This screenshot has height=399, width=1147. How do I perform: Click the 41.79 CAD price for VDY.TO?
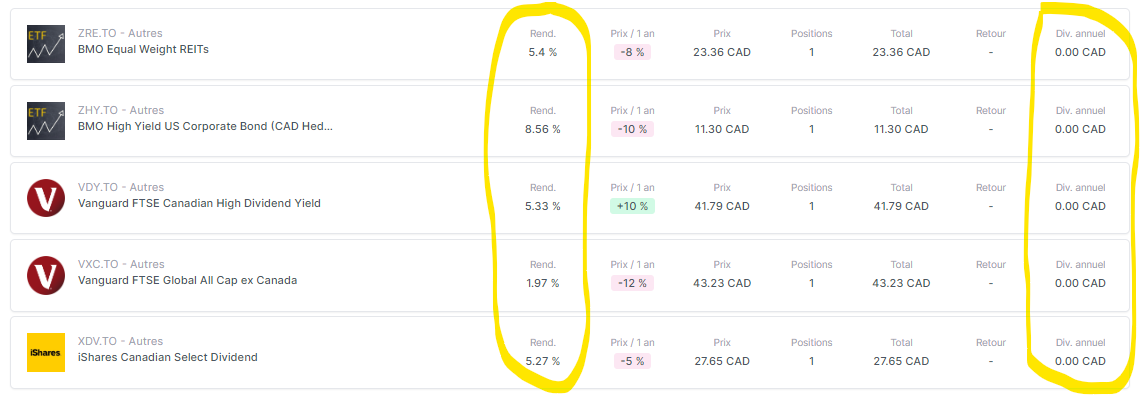722,206
